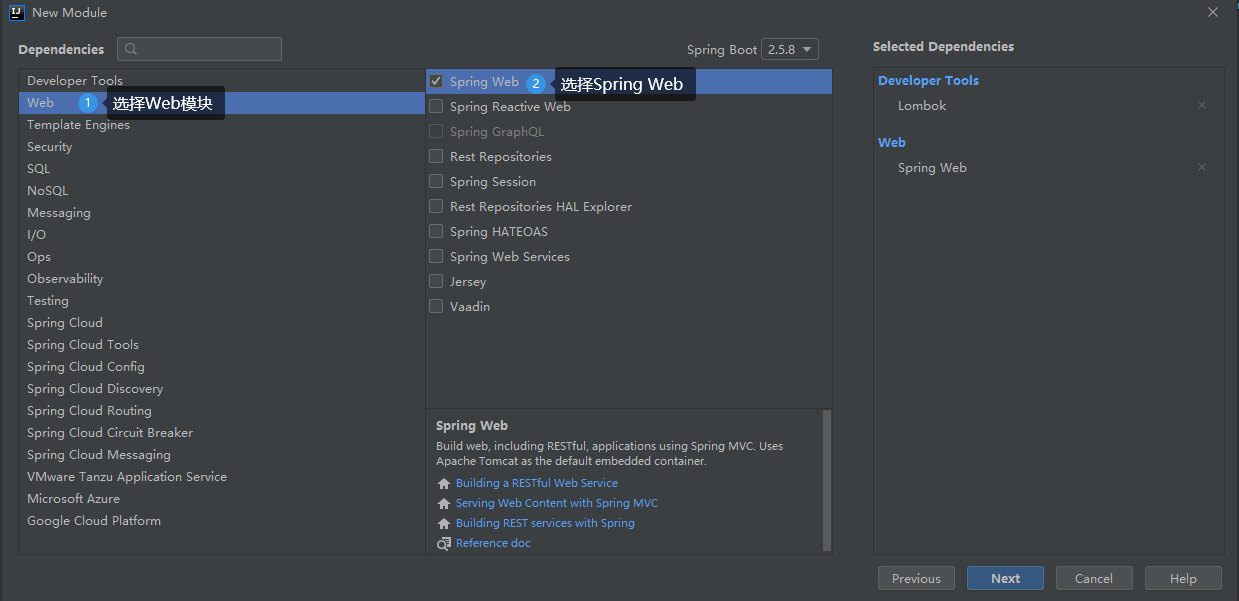Go back with the Previous button

coord(916,578)
